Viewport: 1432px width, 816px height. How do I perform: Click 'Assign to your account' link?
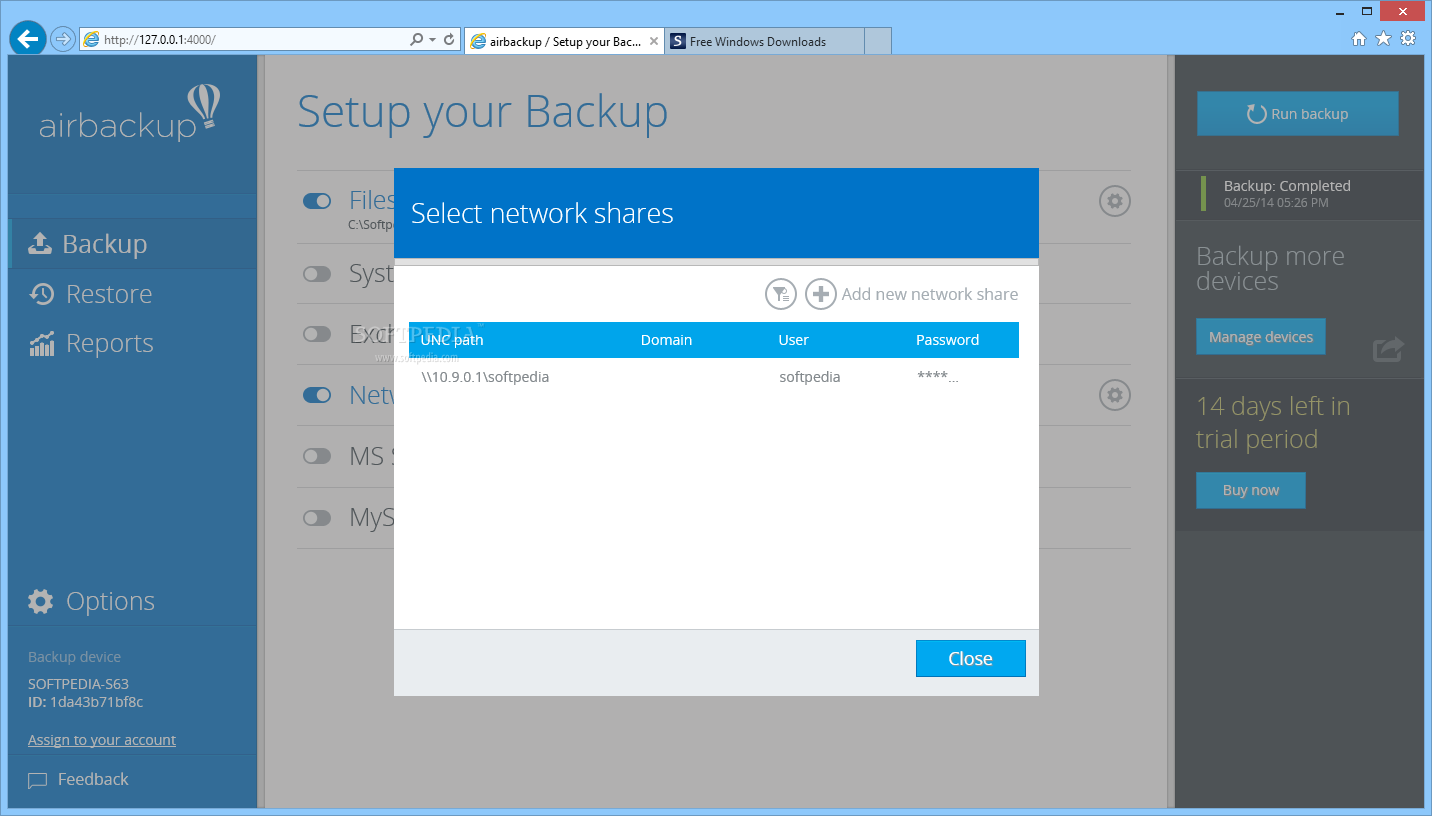(102, 740)
